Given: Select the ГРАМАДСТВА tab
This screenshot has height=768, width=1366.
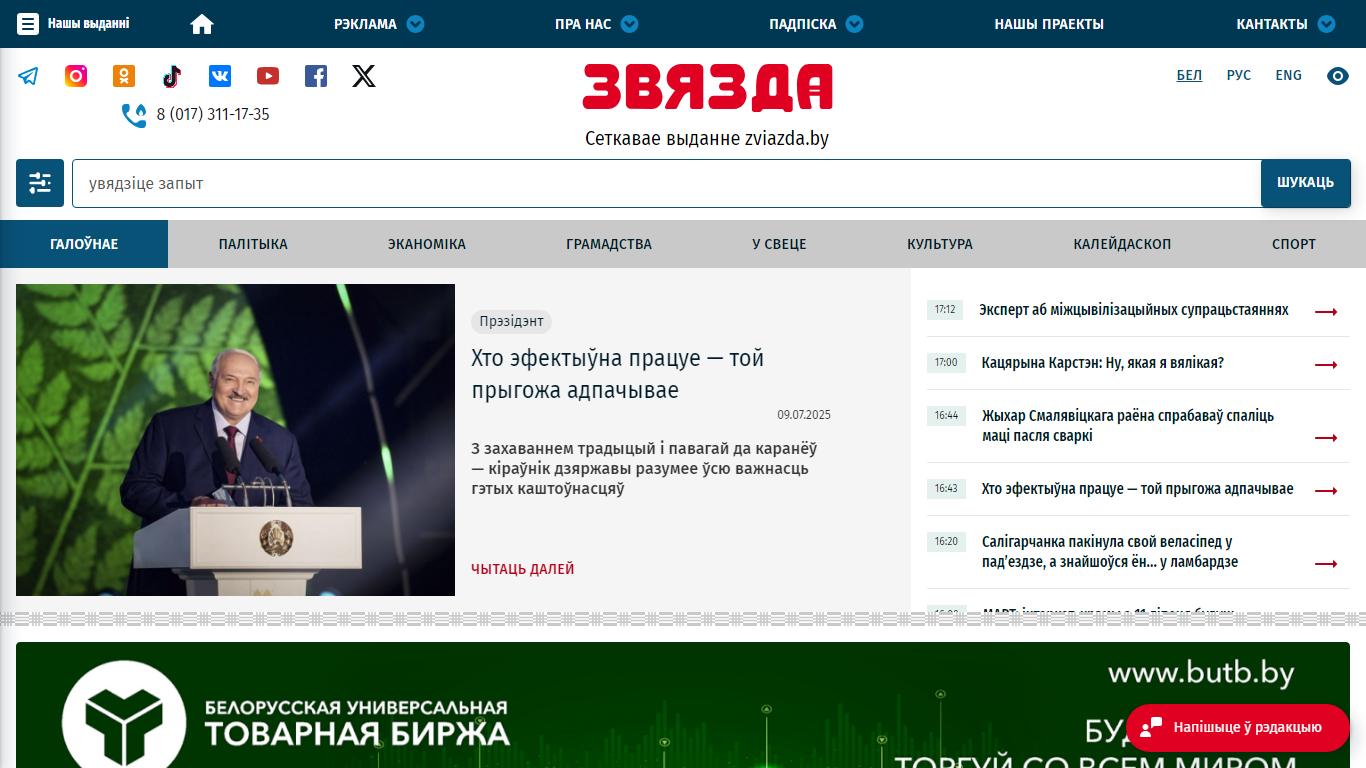Looking at the screenshot, I should (609, 244).
